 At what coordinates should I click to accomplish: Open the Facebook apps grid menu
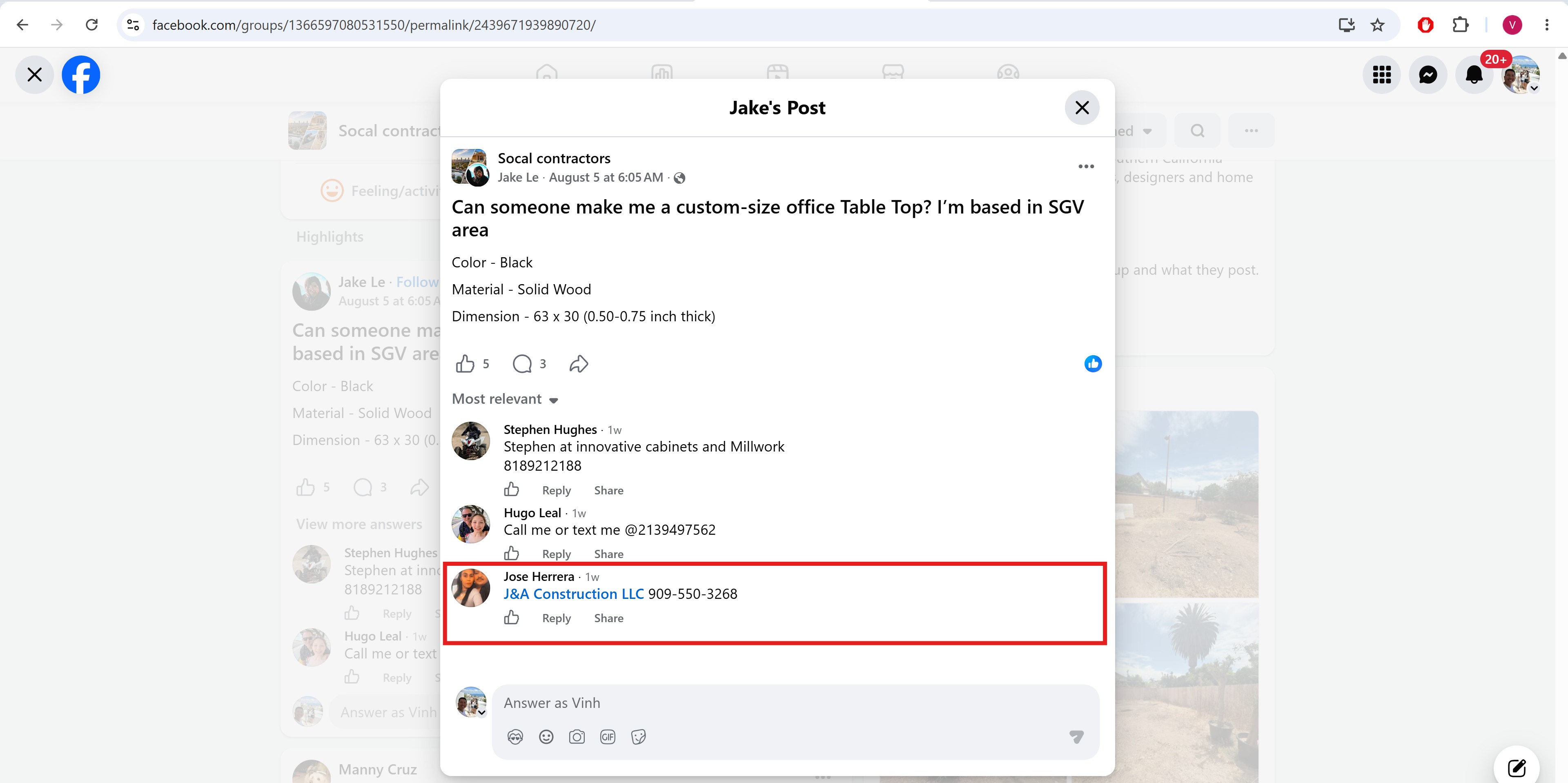tap(1382, 75)
